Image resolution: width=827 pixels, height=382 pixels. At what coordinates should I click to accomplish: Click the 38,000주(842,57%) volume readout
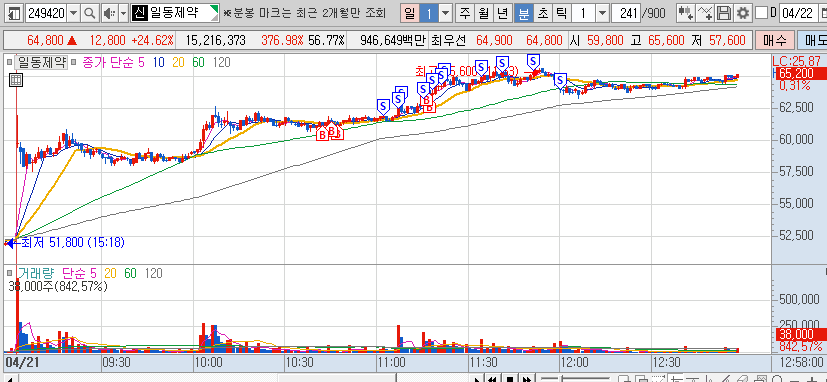58,286
